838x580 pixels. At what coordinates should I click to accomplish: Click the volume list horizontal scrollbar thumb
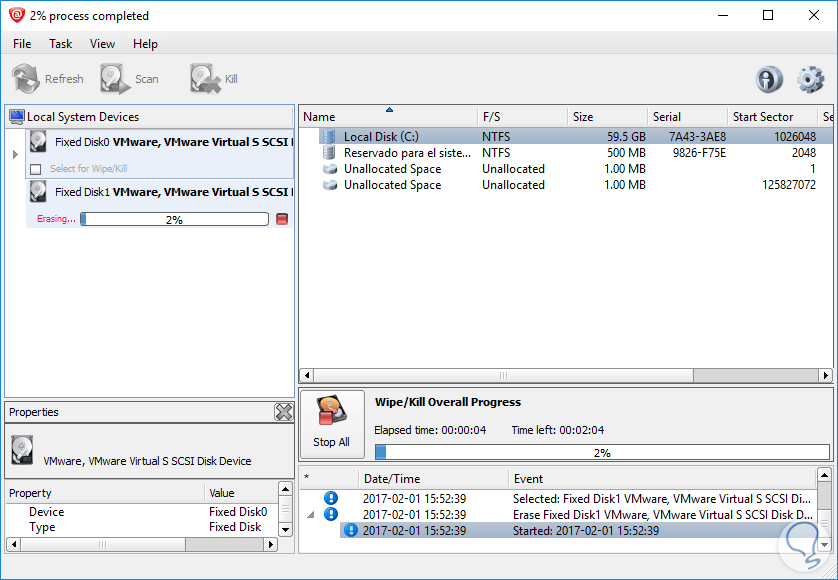click(x=503, y=375)
